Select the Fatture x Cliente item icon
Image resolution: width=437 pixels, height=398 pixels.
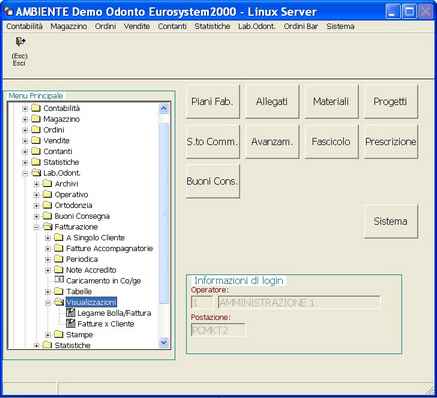point(70,323)
